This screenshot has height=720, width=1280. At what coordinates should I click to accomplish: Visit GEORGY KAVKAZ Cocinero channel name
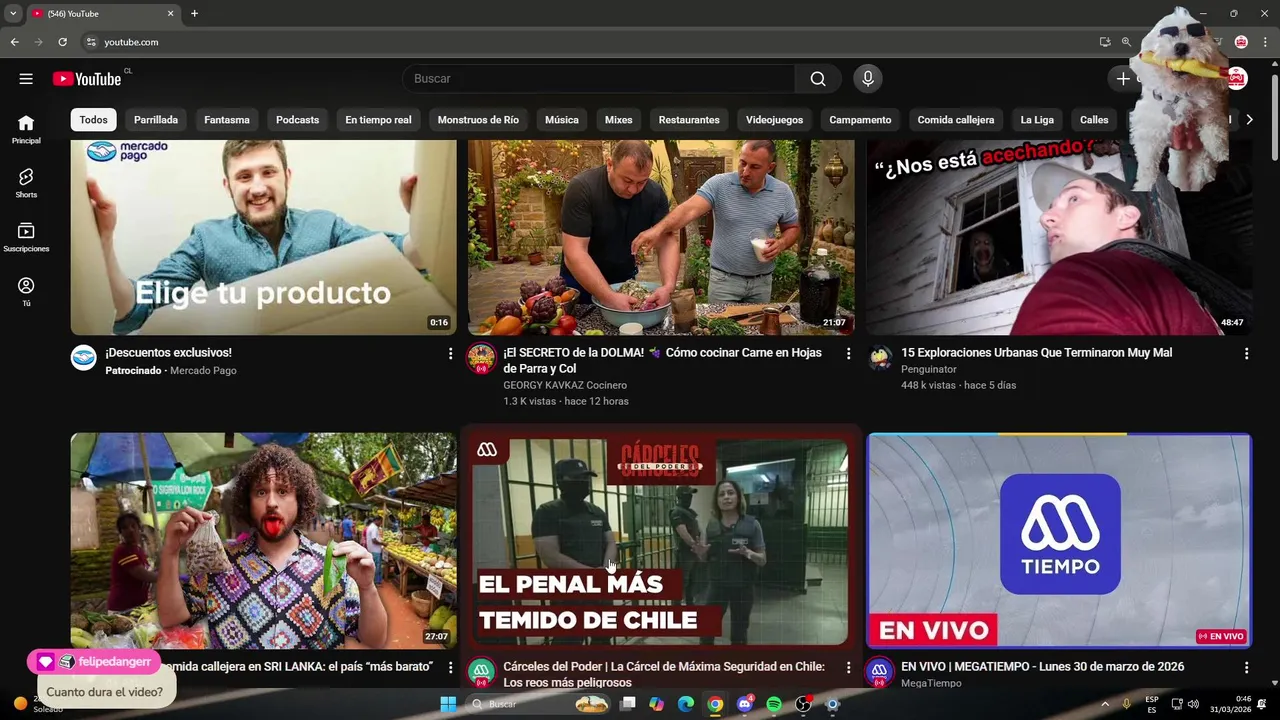click(x=565, y=385)
